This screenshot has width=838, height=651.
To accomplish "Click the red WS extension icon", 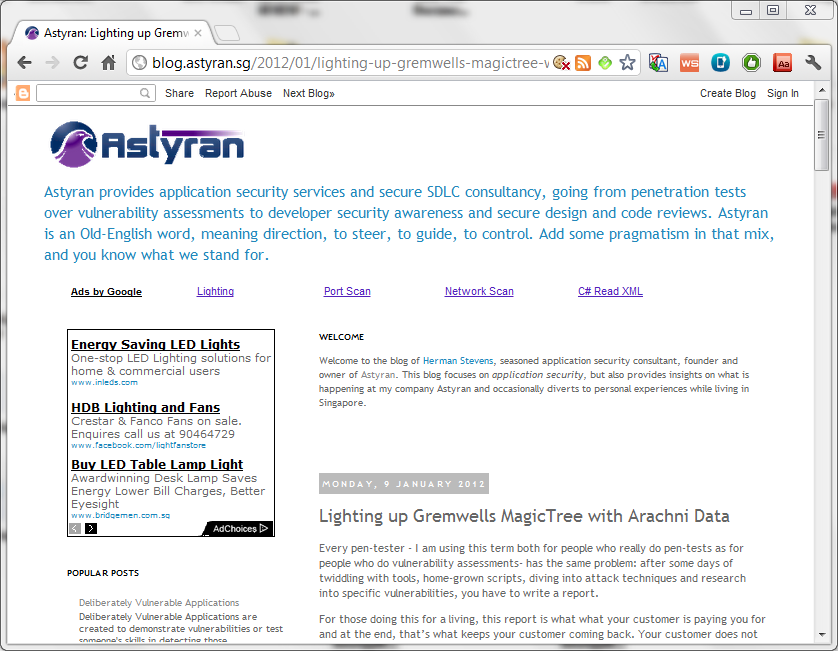I will point(689,63).
